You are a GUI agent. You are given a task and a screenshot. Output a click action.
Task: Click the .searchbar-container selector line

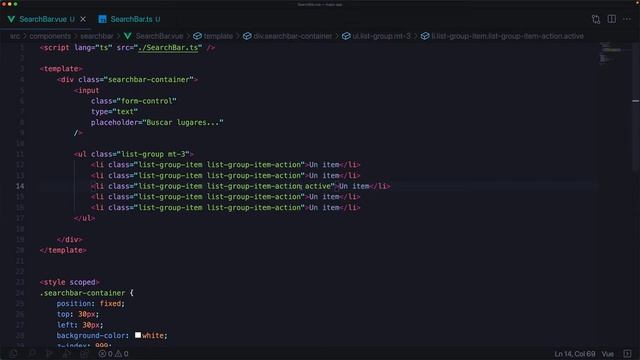[87, 293]
